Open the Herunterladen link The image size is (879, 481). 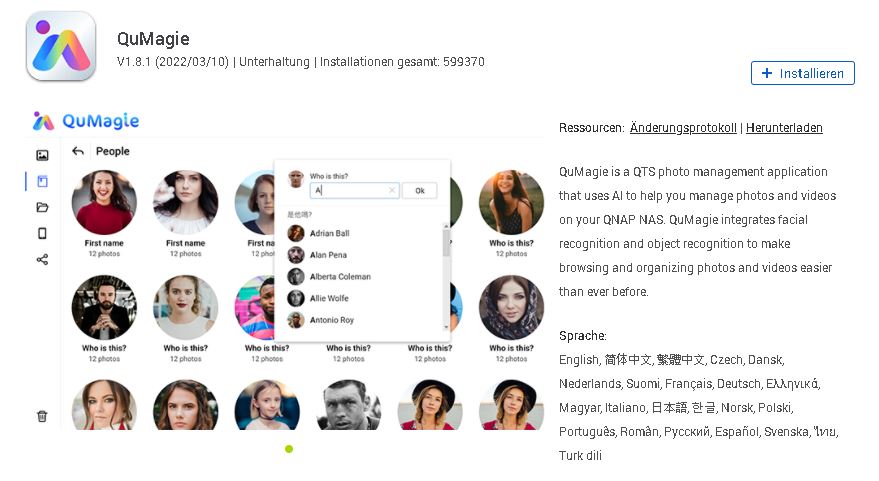pos(784,128)
